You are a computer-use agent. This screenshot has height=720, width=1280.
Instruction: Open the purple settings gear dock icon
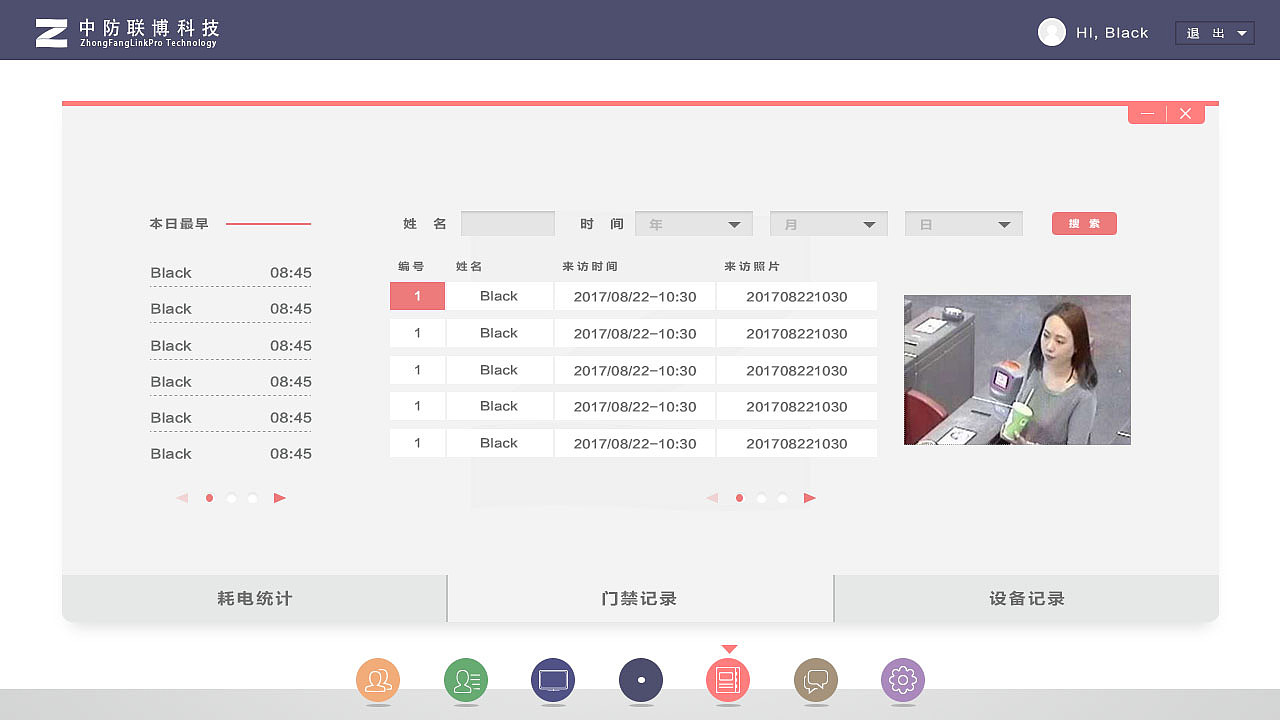click(x=903, y=681)
